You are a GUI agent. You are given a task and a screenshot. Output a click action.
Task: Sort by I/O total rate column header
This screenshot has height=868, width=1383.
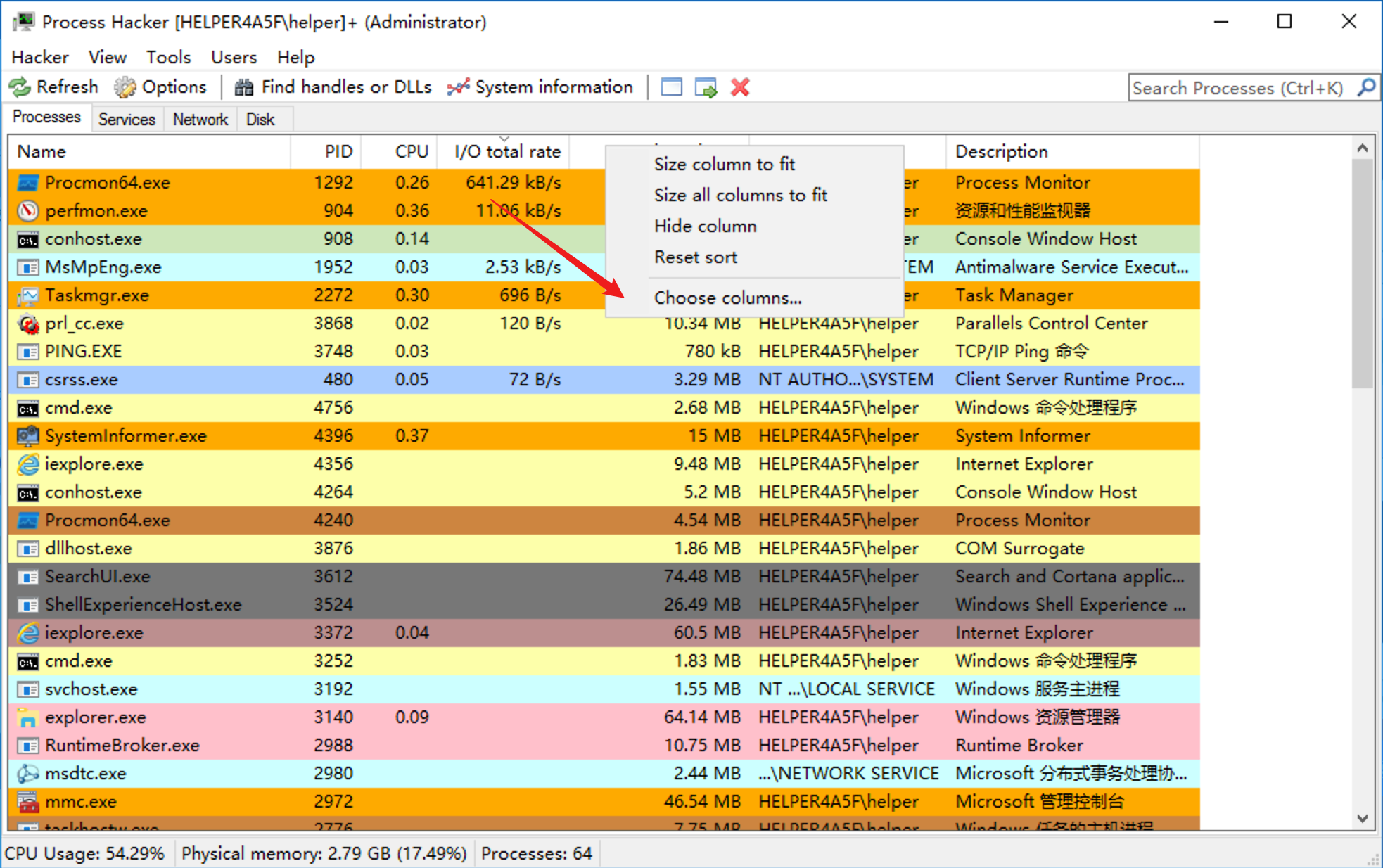[x=506, y=151]
